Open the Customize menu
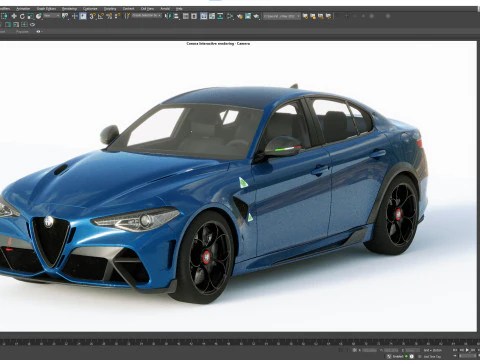The width and height of the screenshot is (480, 360). tap(90, 9)
